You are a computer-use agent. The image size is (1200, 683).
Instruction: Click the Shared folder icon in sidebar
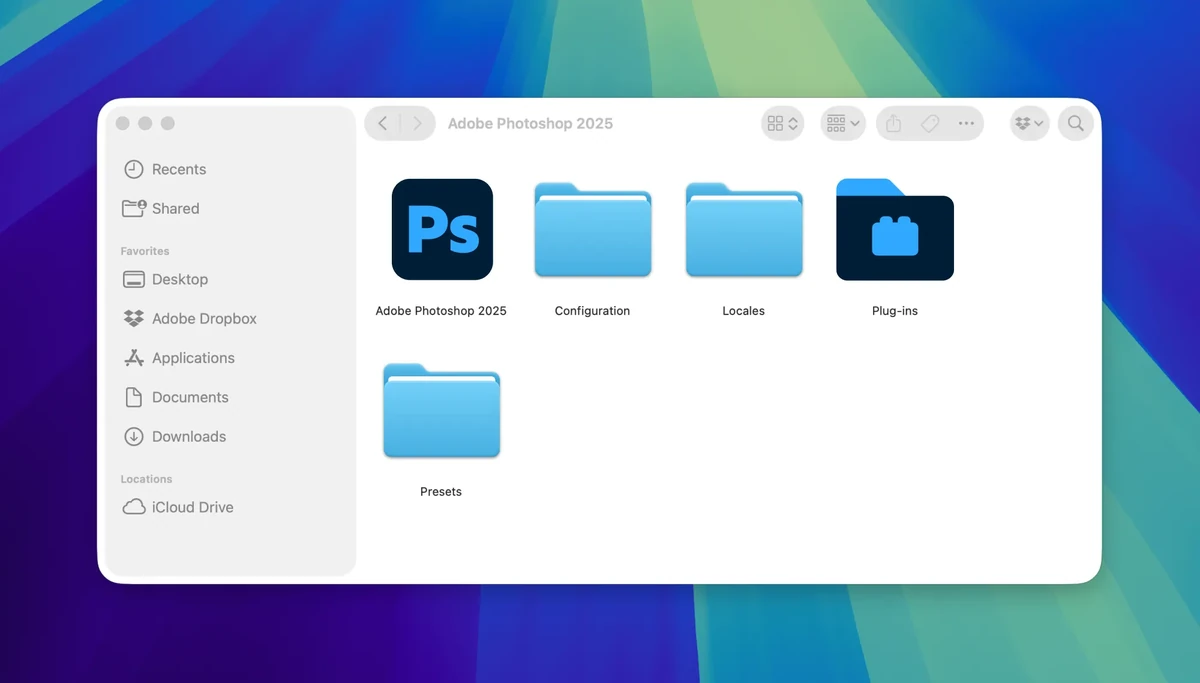coord(133,208)
